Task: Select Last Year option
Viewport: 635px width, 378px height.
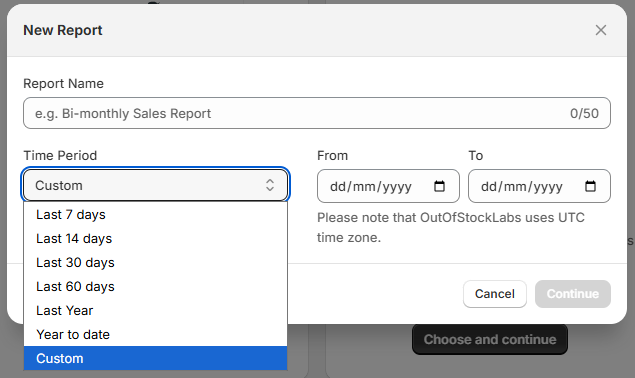Action: [156, 310]
